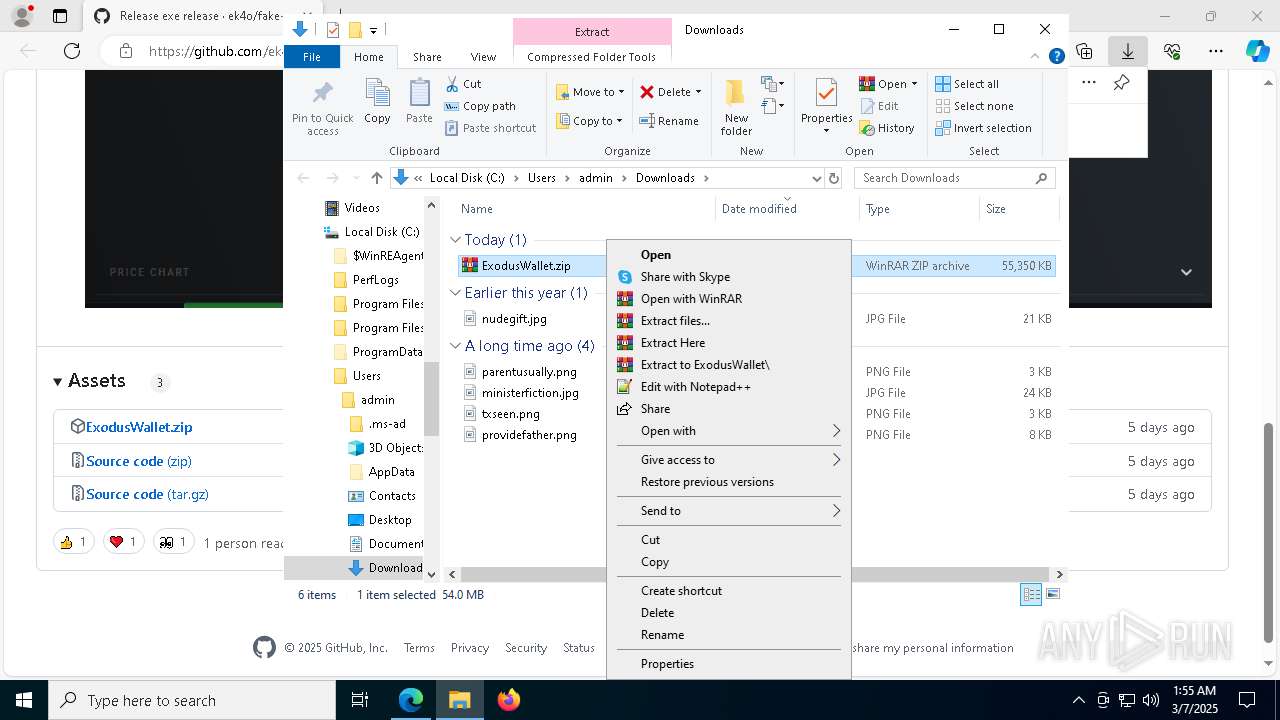Refresh the Downloads folder view

(834, 178)
